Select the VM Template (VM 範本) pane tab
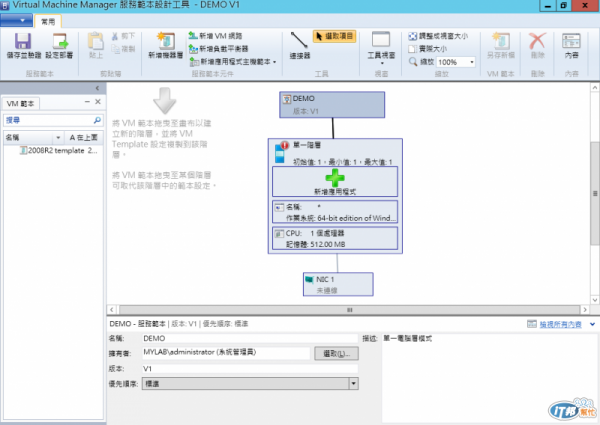This screenshot has height=425, width=600. [x=21, y=104]
